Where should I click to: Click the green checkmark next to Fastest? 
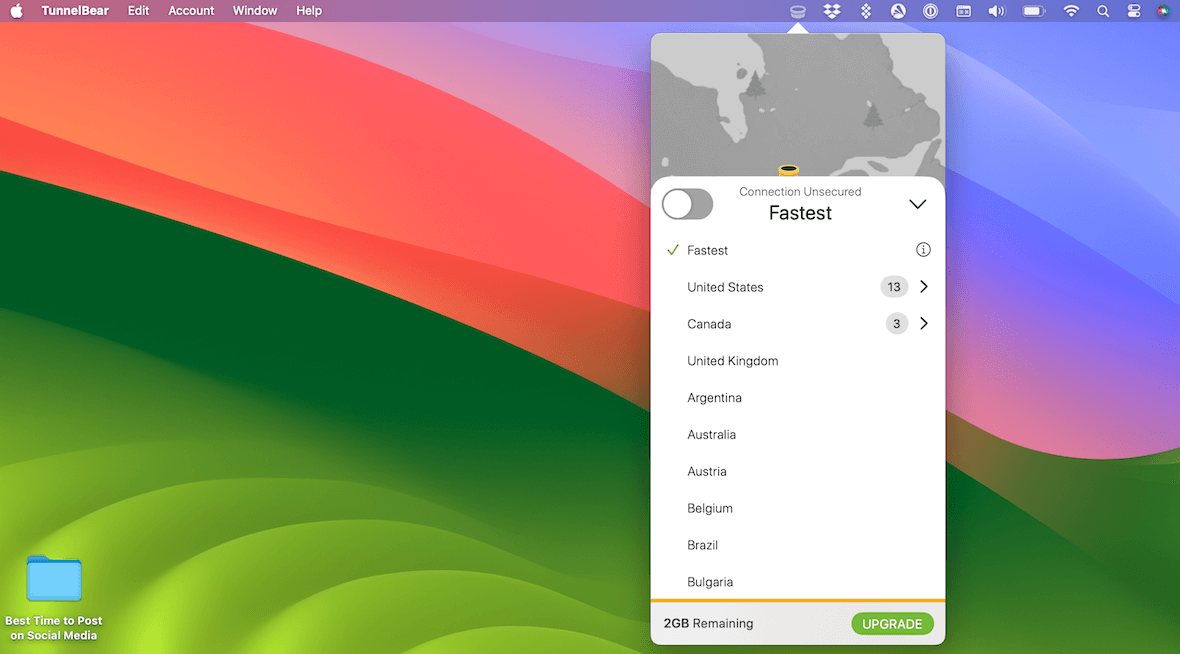click(x=673, y=250)
